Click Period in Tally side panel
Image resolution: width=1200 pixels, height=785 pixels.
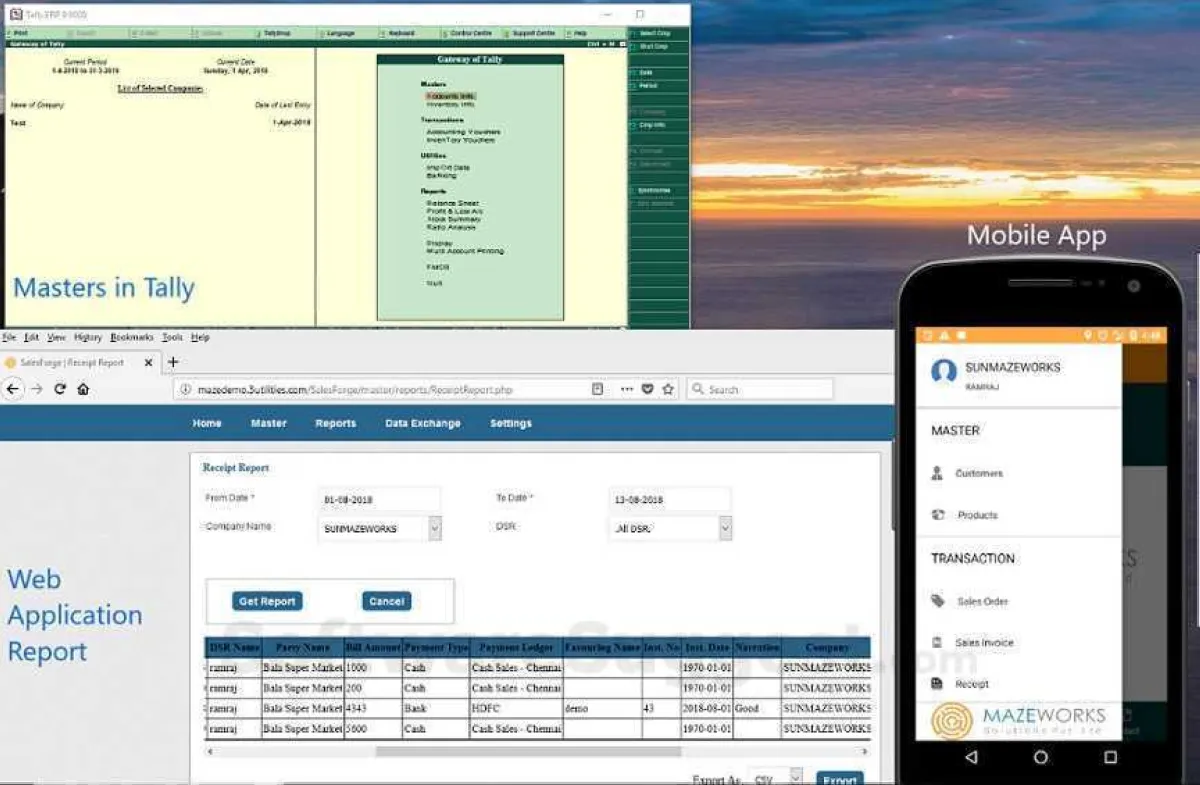(657, 86)
